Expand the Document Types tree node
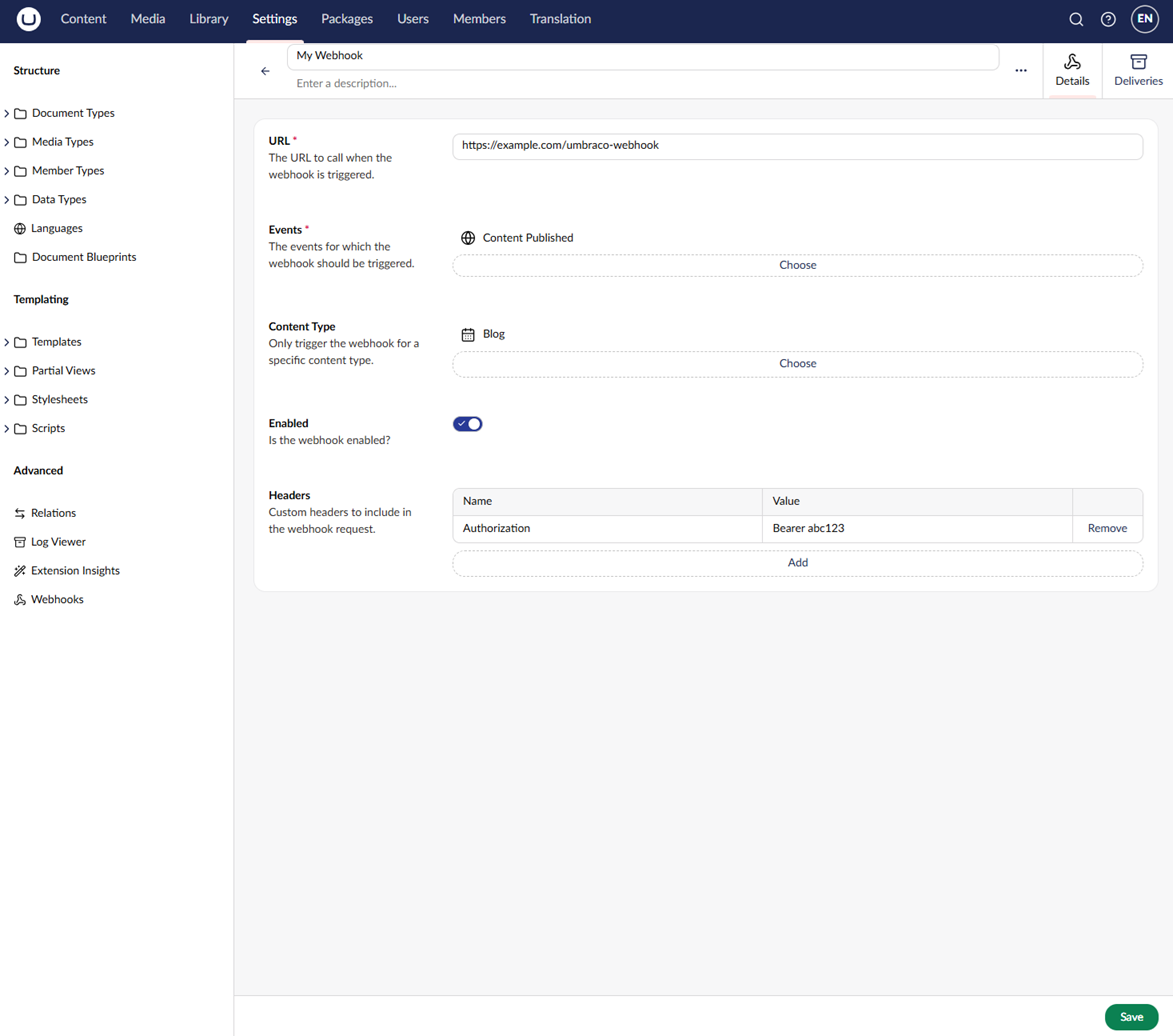This screenshot has height=1036, width=1173. [7, 114]
